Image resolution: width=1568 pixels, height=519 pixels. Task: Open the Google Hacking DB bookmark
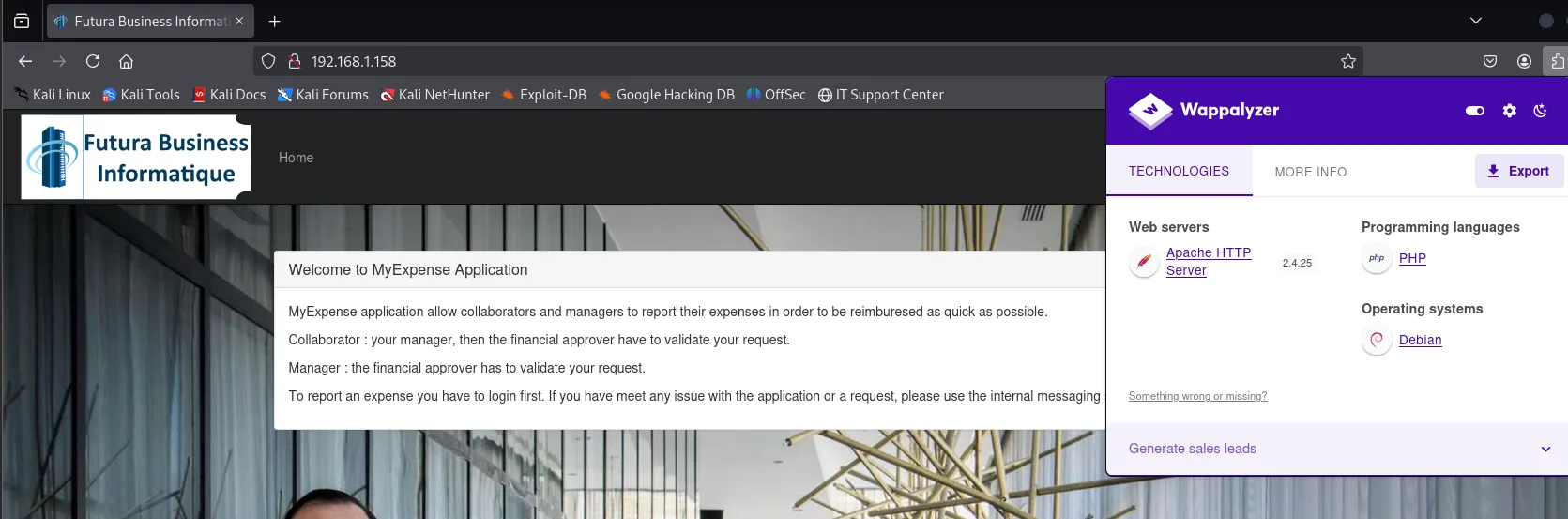pyautogui.click(x=666, y=95)
